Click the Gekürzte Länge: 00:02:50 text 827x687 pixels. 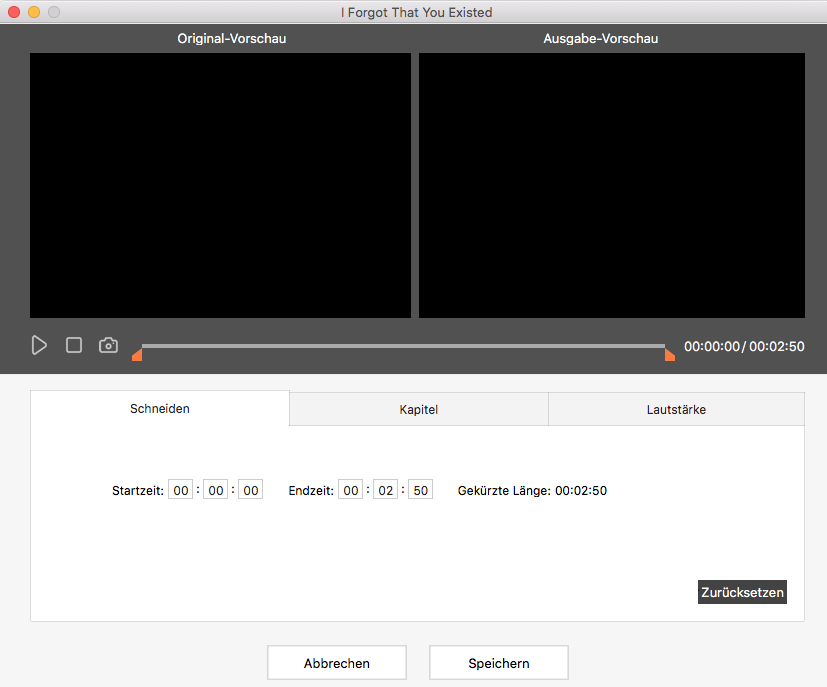click(532, 491)
